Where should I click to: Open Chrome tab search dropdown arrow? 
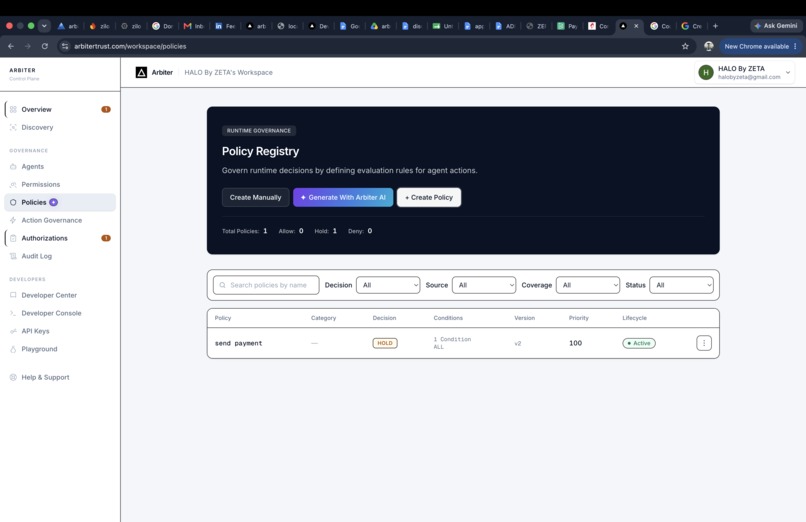coord(44,26)
